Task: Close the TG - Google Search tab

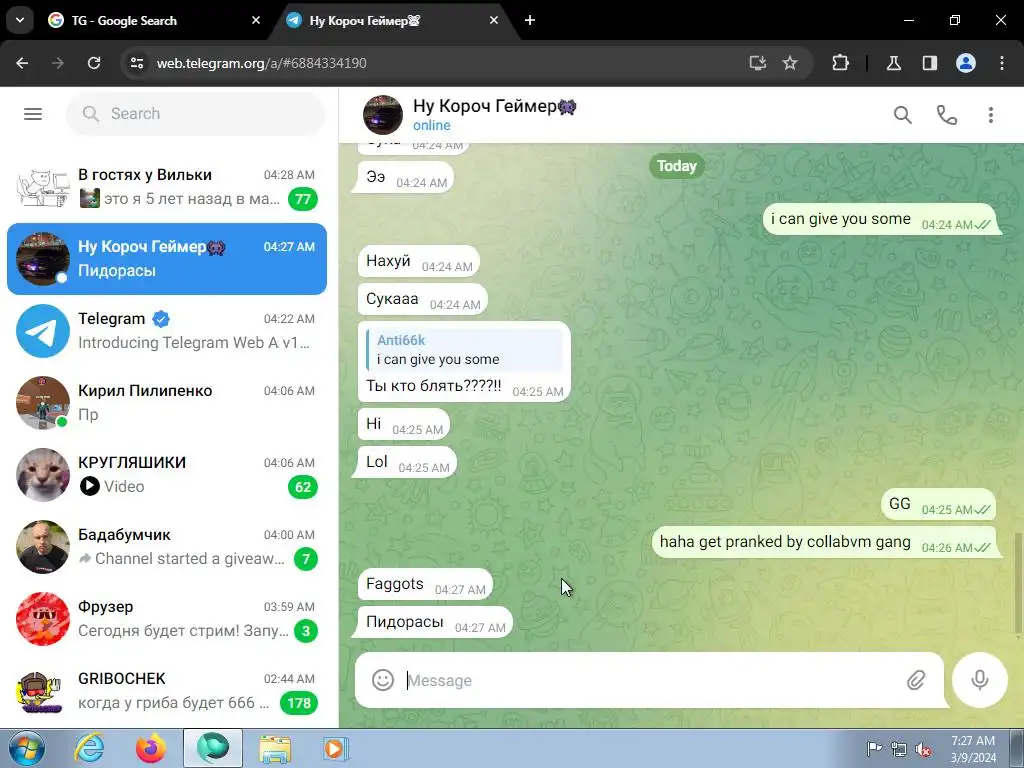Action: [256, 20]
